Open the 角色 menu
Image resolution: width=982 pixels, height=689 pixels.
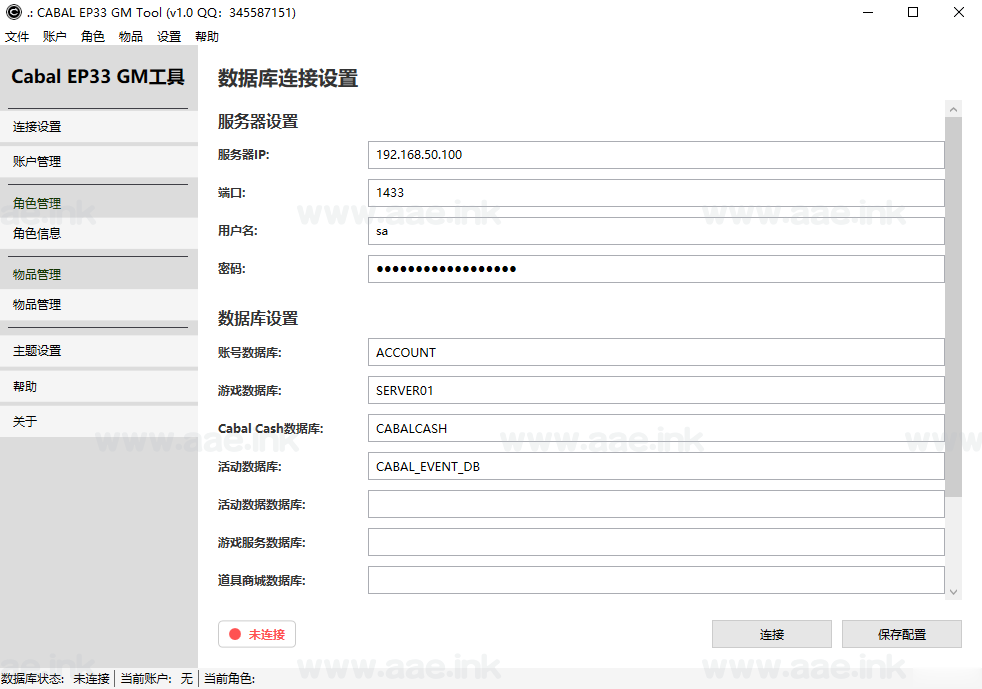[93, 36]
